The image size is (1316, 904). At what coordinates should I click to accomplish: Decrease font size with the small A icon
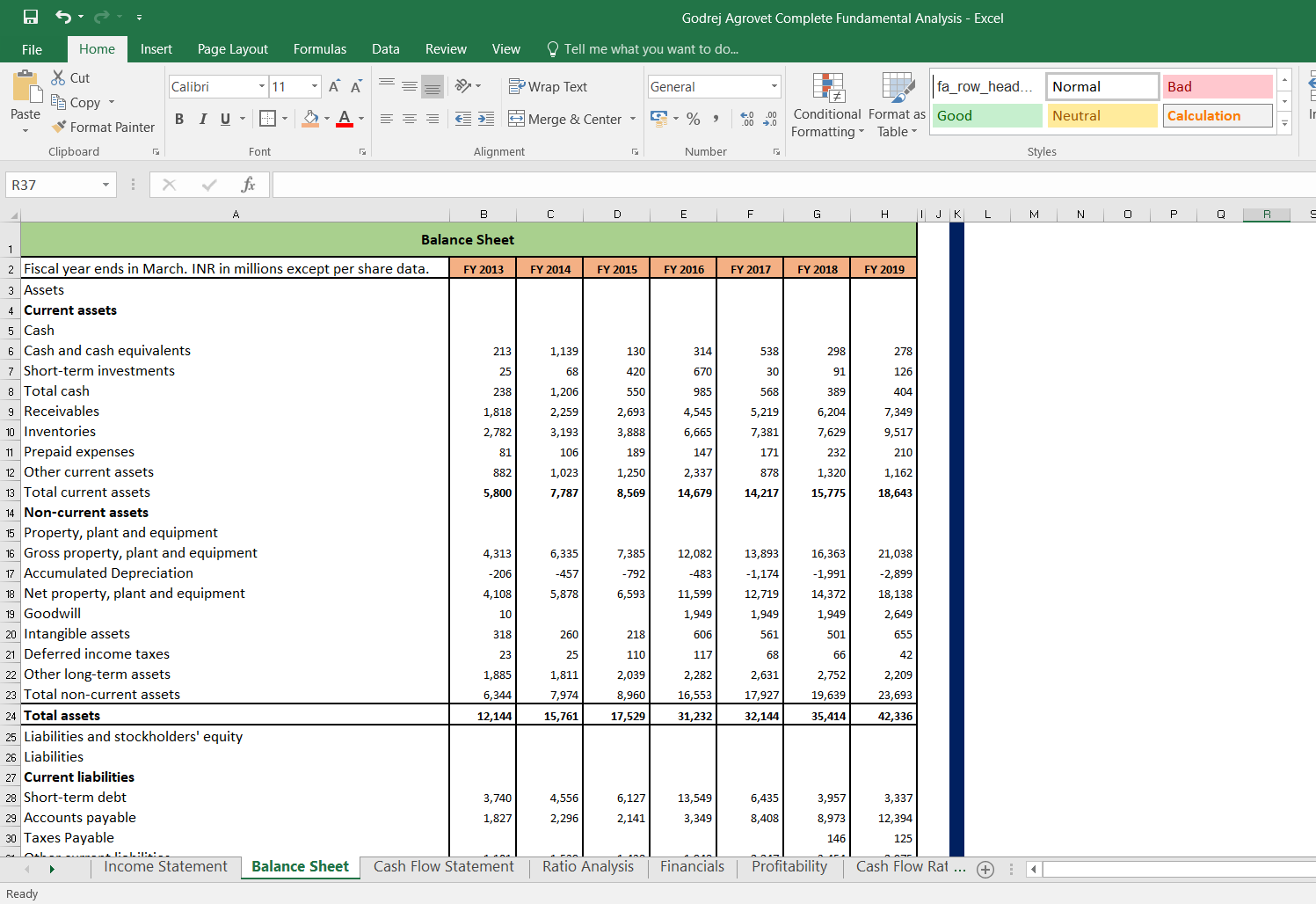[356, 86]
